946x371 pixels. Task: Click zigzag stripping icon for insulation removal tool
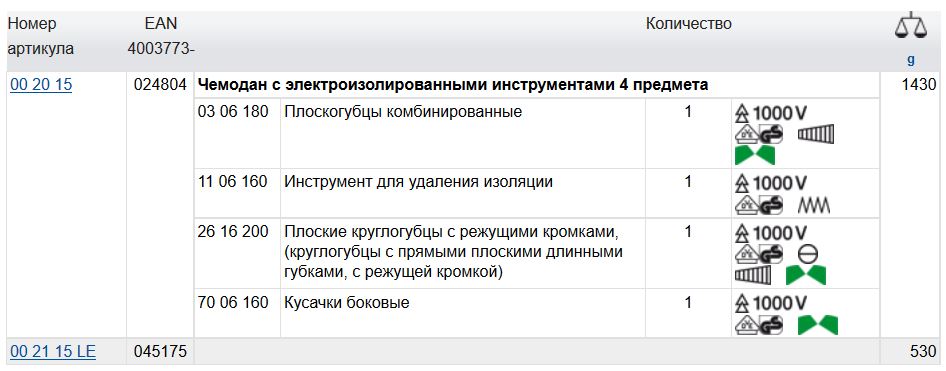pos(814,206)
